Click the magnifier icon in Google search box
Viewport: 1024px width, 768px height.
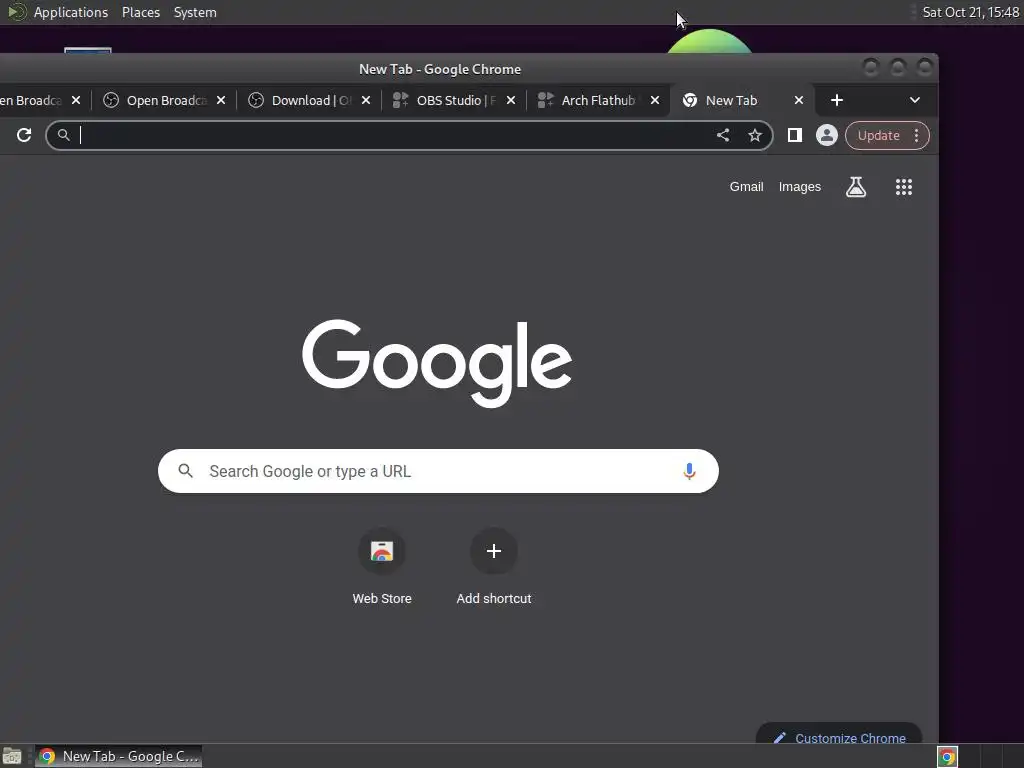[185, 471]
